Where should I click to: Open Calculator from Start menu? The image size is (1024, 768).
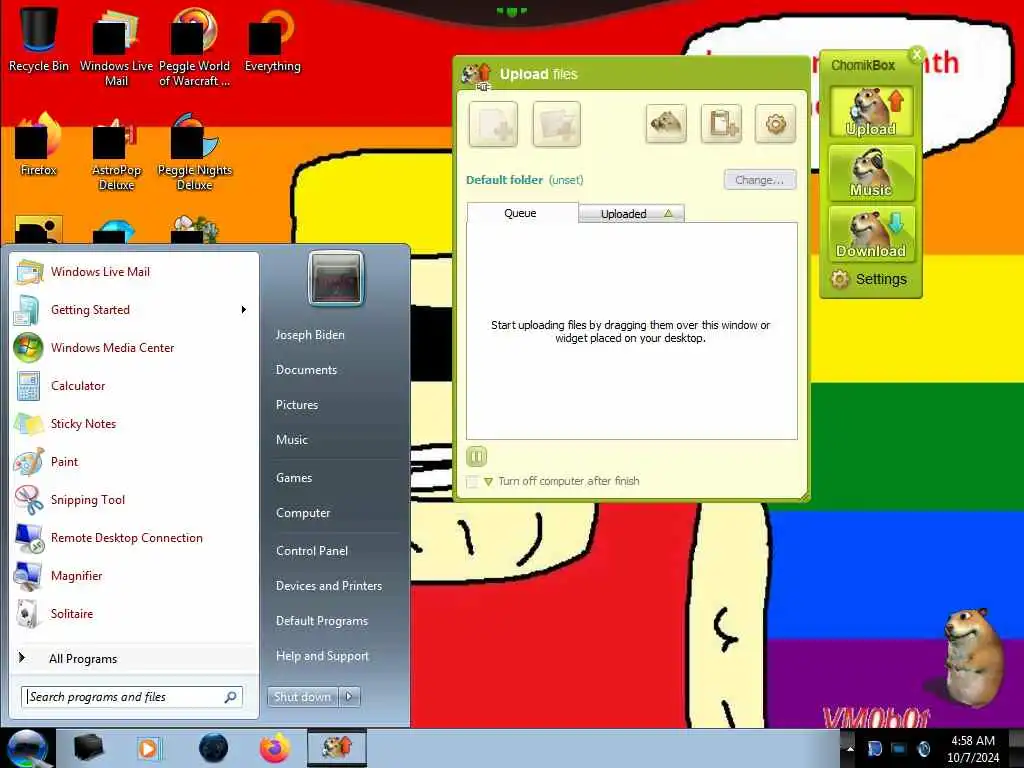click(x=135, y=386)
